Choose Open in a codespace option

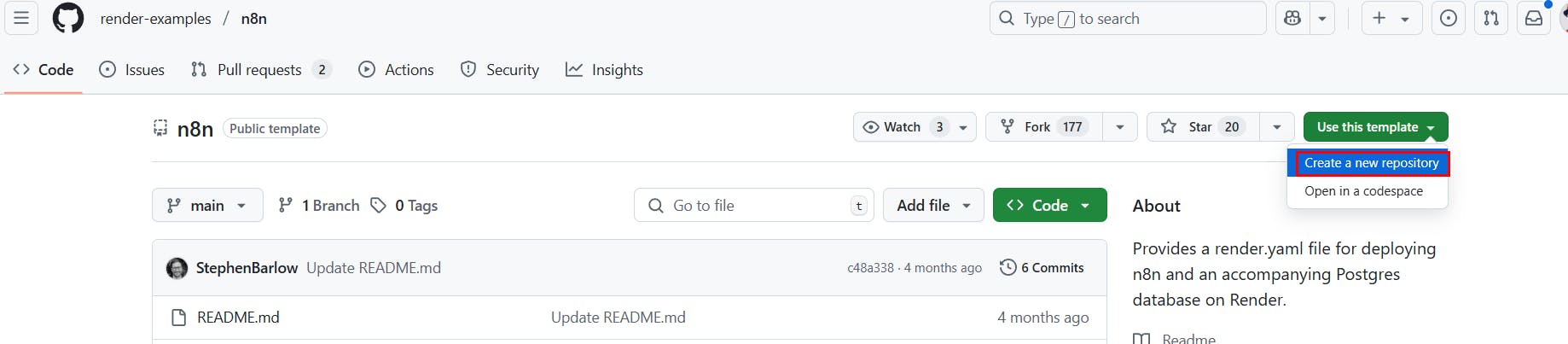pyautogui.click(x=1363, y=191)
